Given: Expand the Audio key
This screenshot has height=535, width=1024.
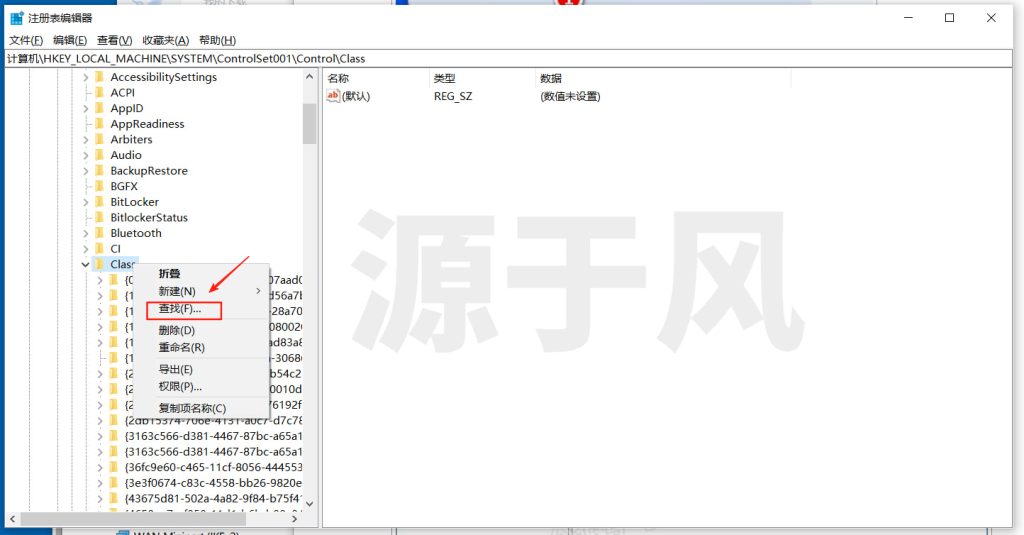Looking at the screenshot, I should (x=86, y=155).
